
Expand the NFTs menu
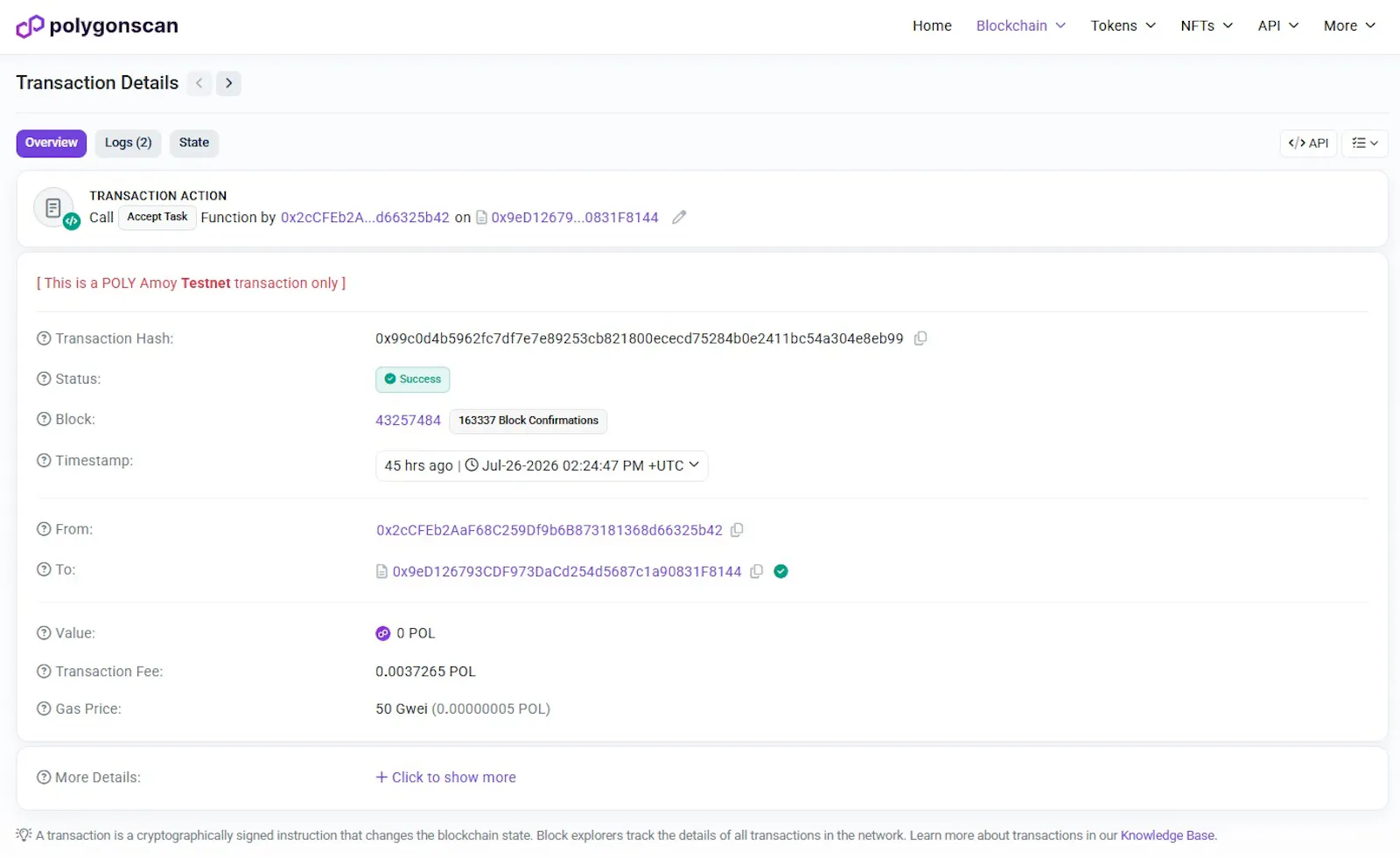click(x=1207, y=25)
